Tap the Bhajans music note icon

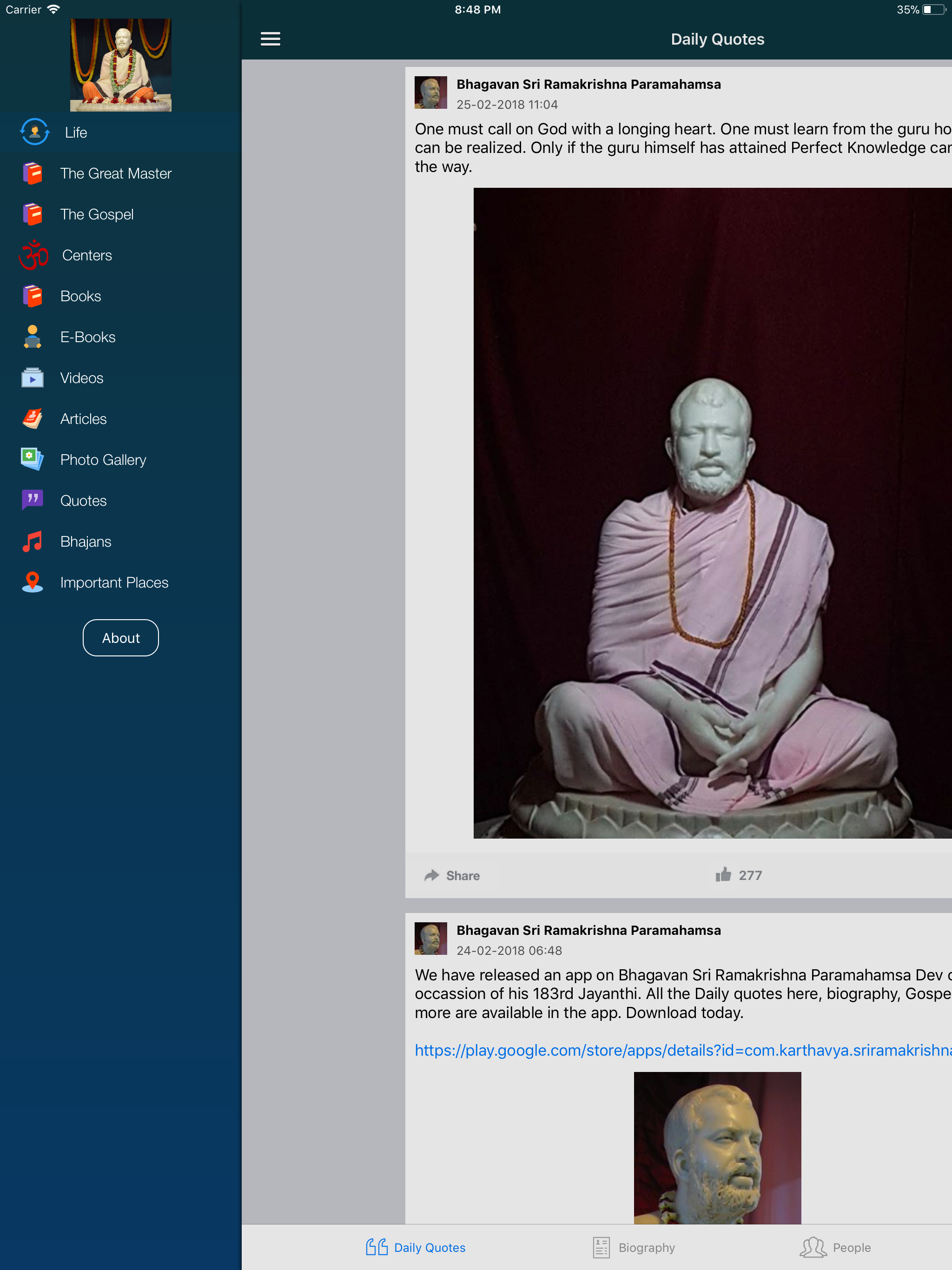[32, 542]
